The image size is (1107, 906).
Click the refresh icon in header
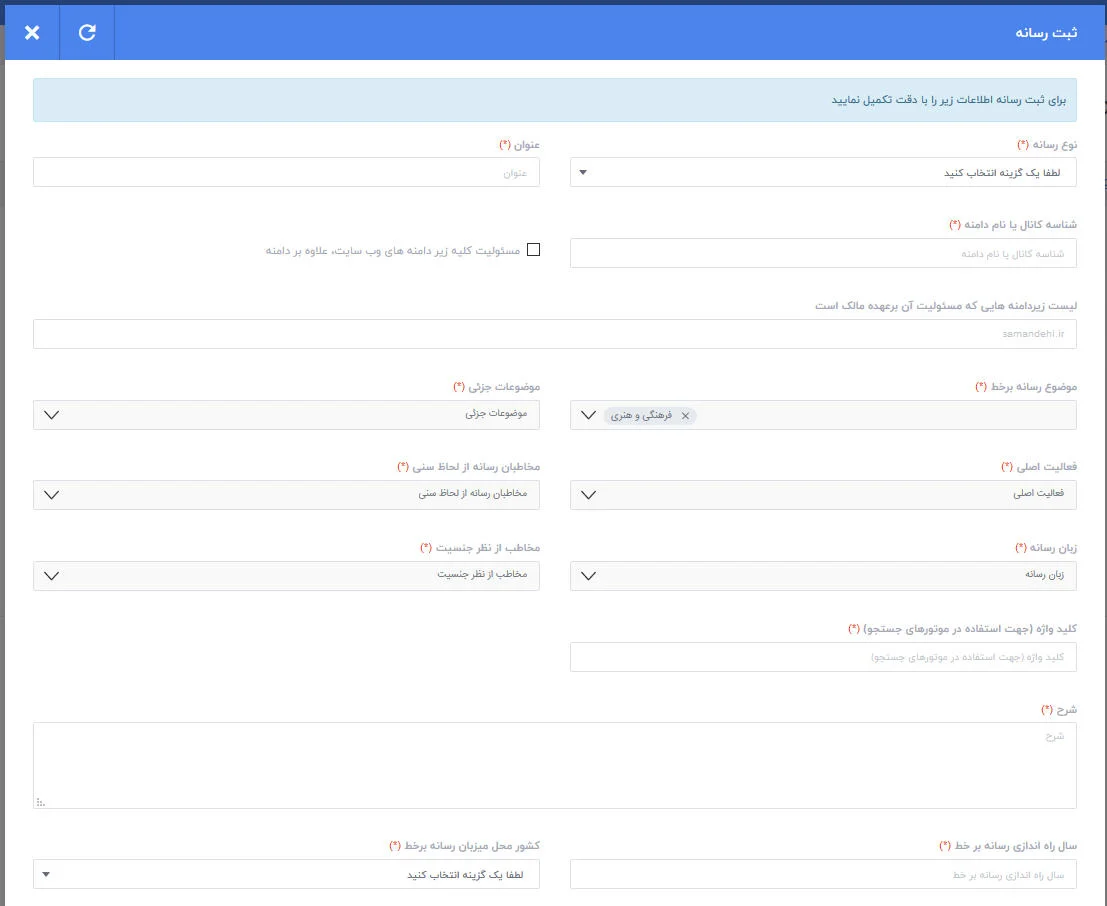(87, 32)
